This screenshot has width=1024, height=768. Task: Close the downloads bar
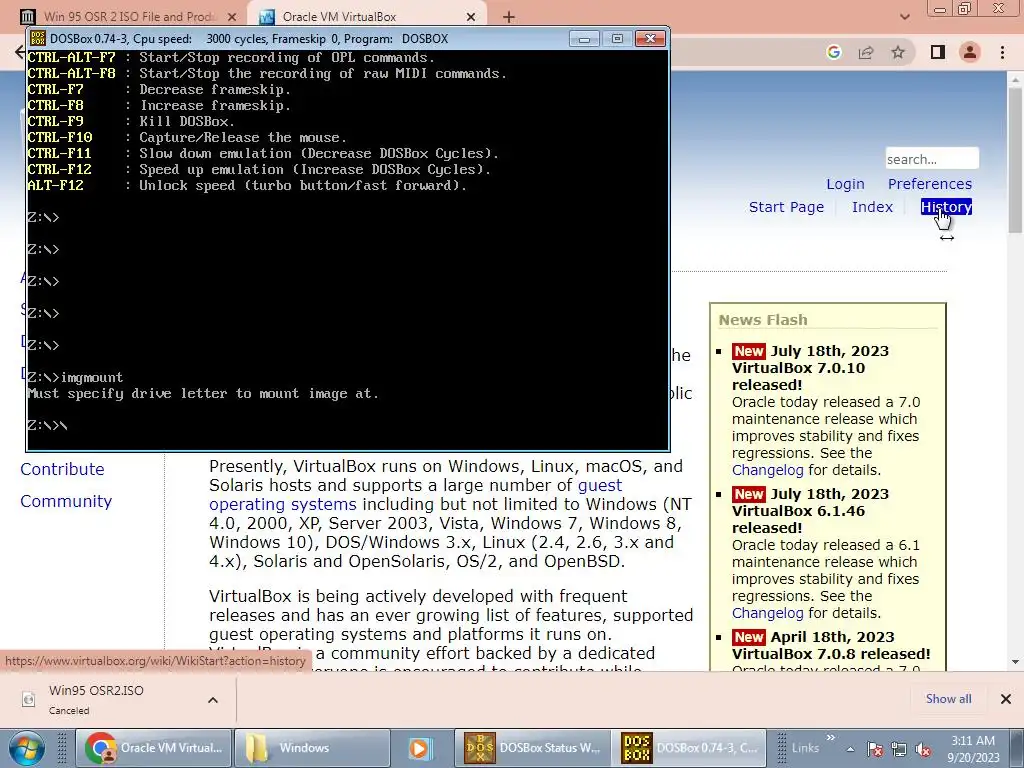click(1006, 699)
